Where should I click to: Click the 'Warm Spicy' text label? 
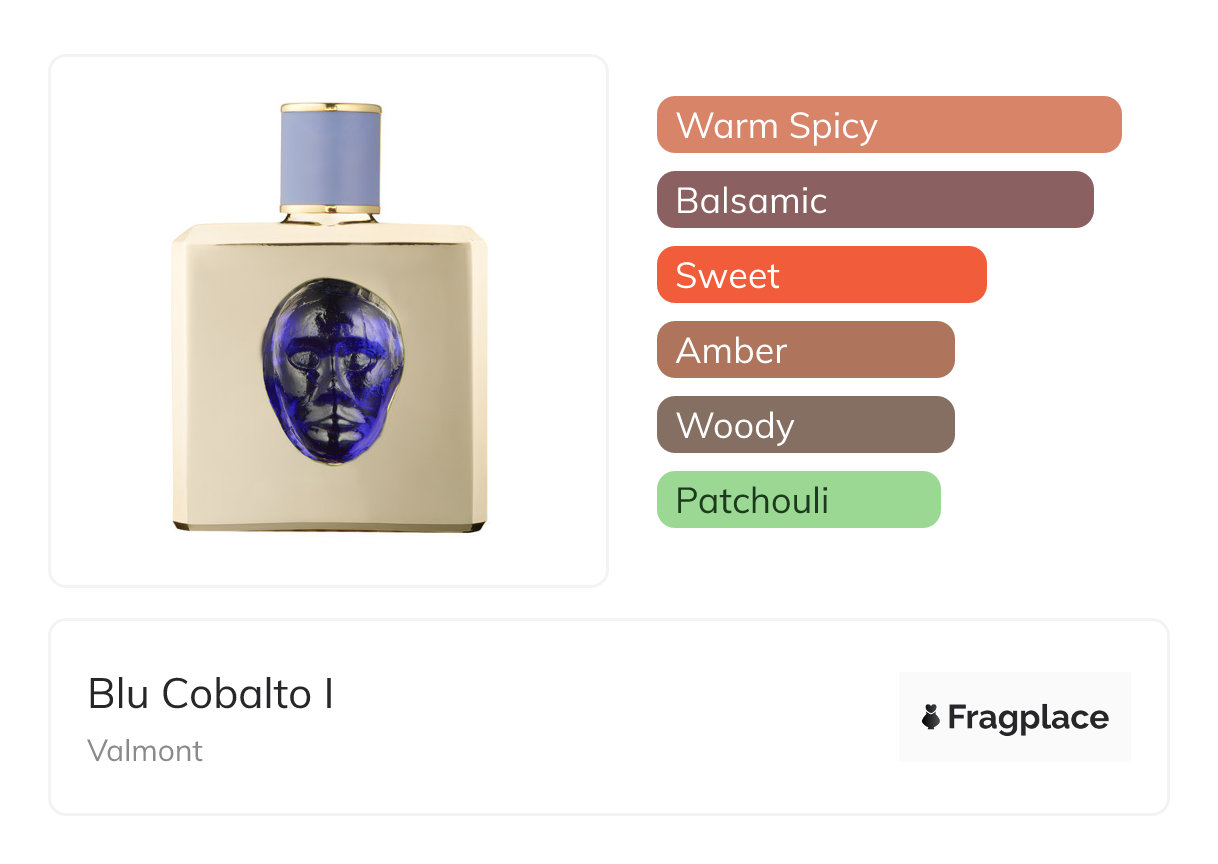click(x=777, y=126)
